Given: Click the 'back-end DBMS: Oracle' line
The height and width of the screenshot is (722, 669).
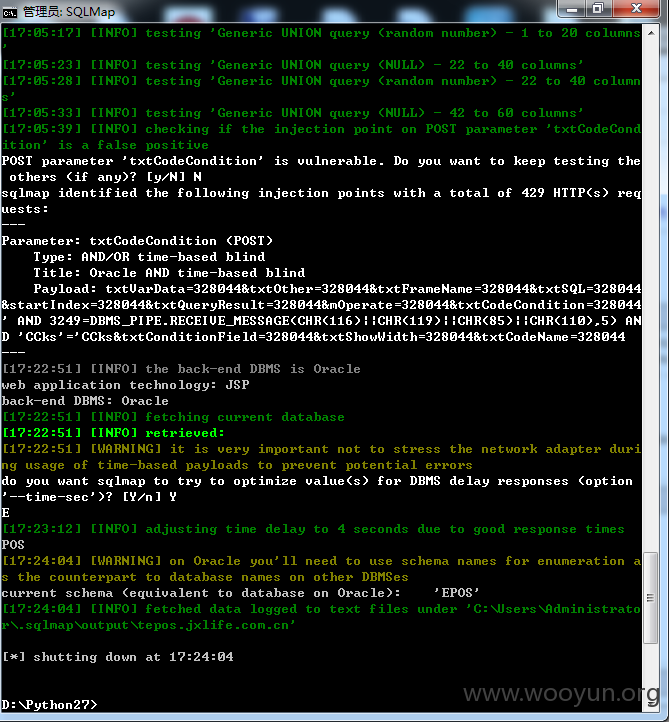Looking at the screenshot, I should pyautogui.click(x=85, y=401).
